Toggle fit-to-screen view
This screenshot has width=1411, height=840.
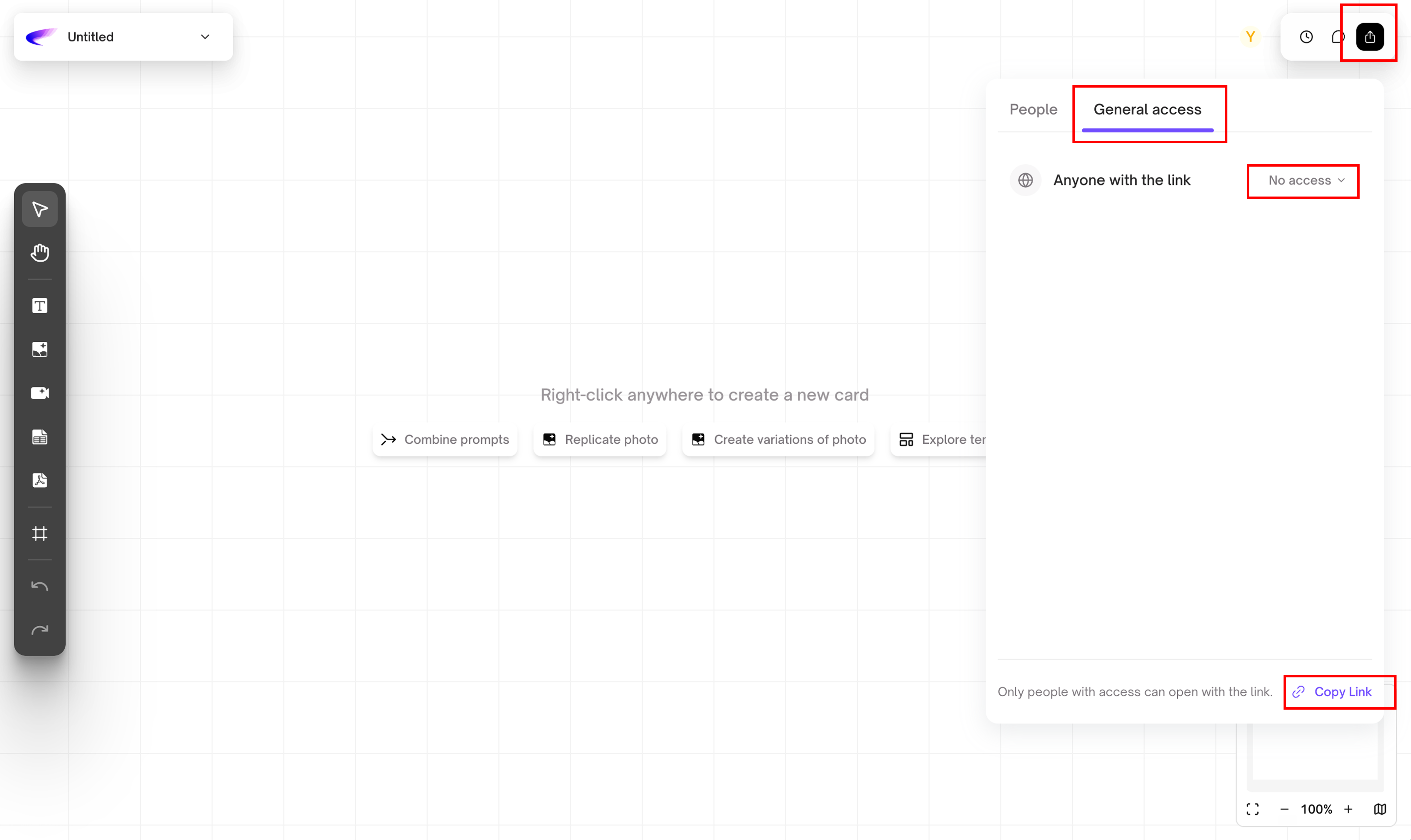[x=1252, y=809]
